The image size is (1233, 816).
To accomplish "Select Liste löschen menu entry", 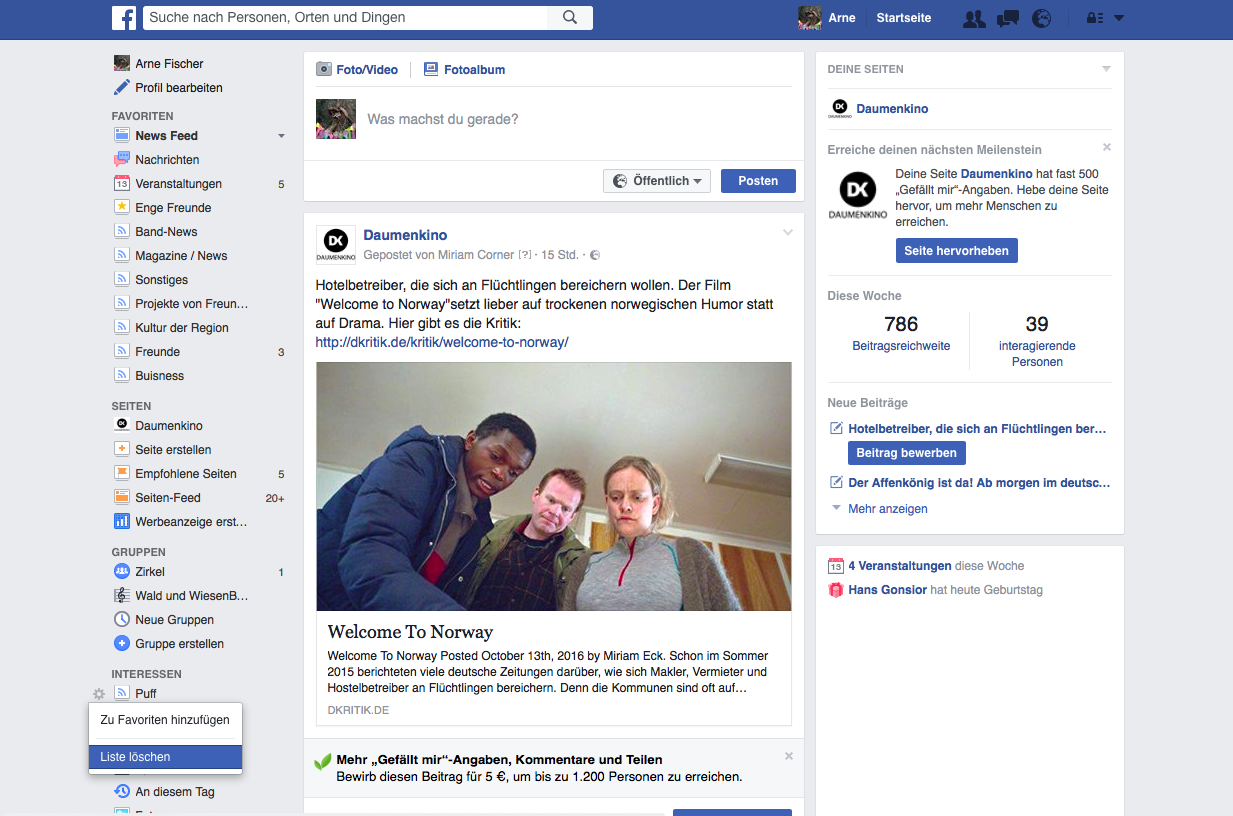I will pyautogui.click(x=165, y=757).
